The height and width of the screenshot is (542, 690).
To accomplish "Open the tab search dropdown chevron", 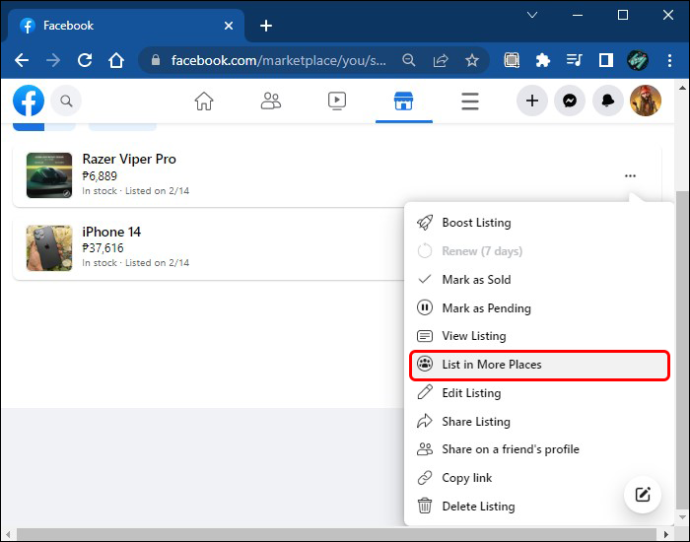I will pyautogui.click(x=532, y=15).
